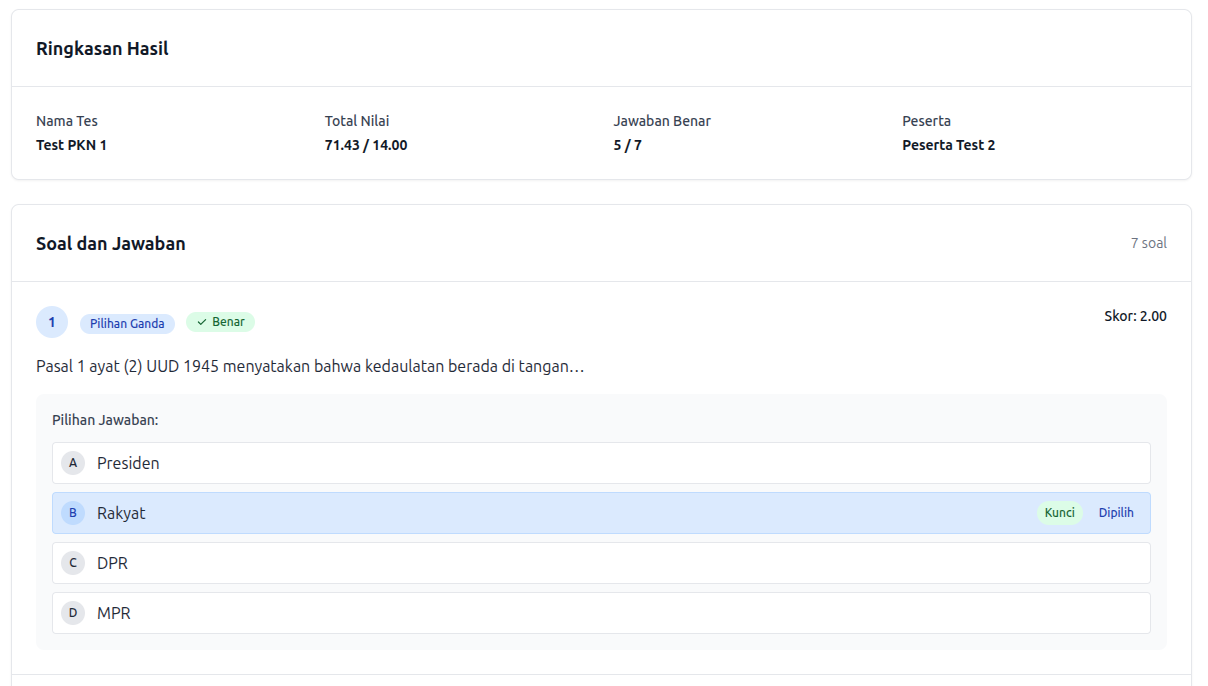
Task: Click the letter D badge beside MPR
Action: click(72, 613)
